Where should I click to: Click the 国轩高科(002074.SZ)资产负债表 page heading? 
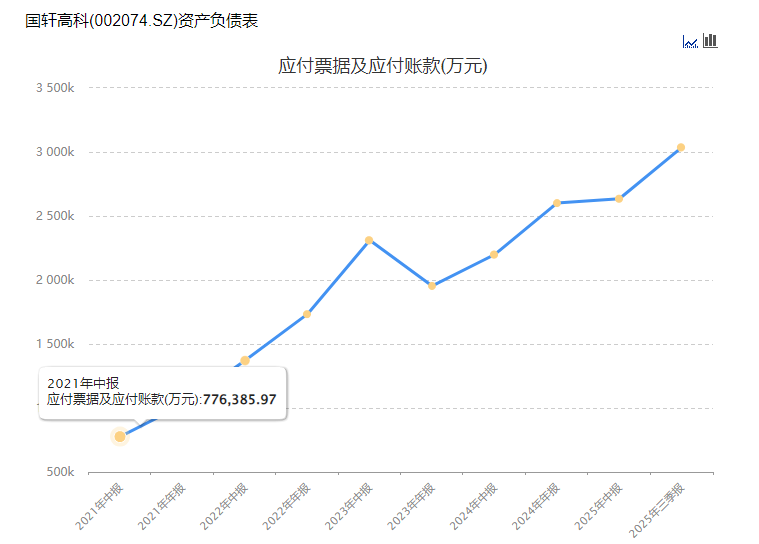click(x=142, y=21)
